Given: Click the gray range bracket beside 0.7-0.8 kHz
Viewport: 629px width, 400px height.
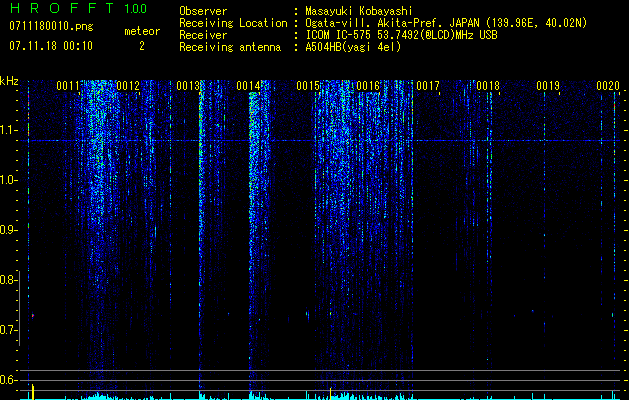Looking at the screenshot, I should click(20, 308).
